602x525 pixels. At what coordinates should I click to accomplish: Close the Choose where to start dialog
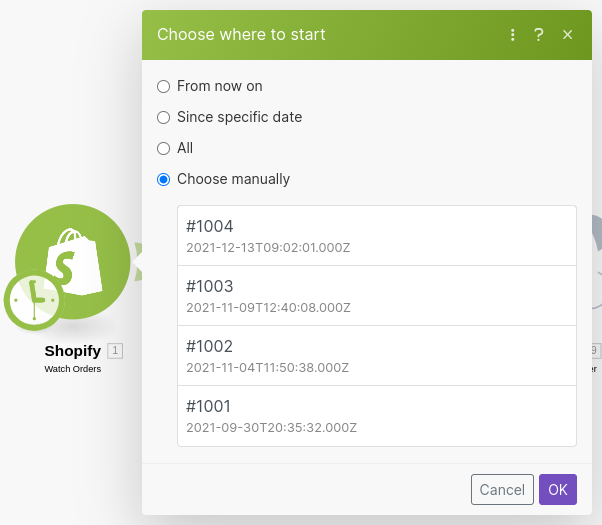point(567,35)
